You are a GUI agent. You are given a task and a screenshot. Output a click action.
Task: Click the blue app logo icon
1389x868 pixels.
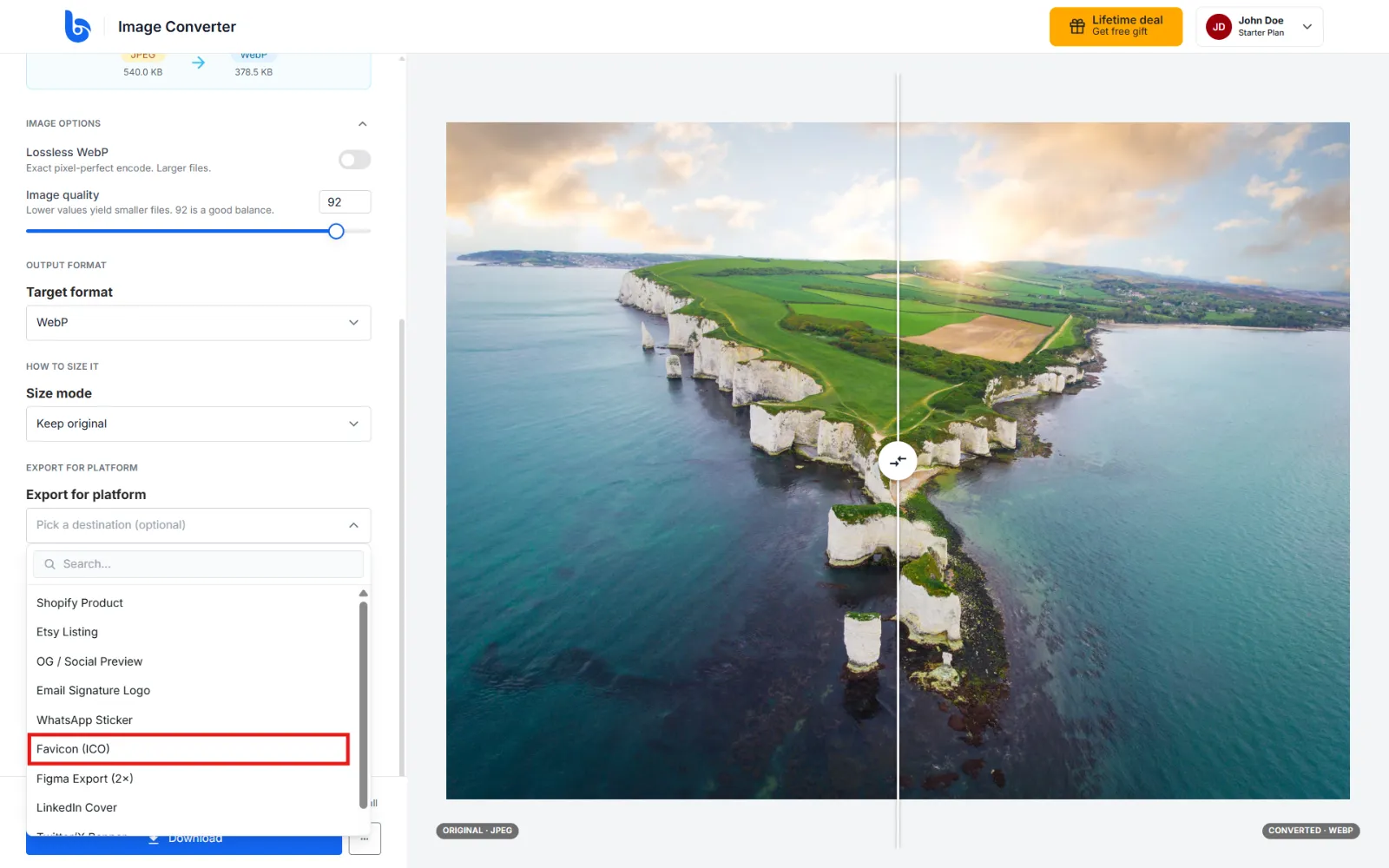pyautogui.click(x=77, y=26)
